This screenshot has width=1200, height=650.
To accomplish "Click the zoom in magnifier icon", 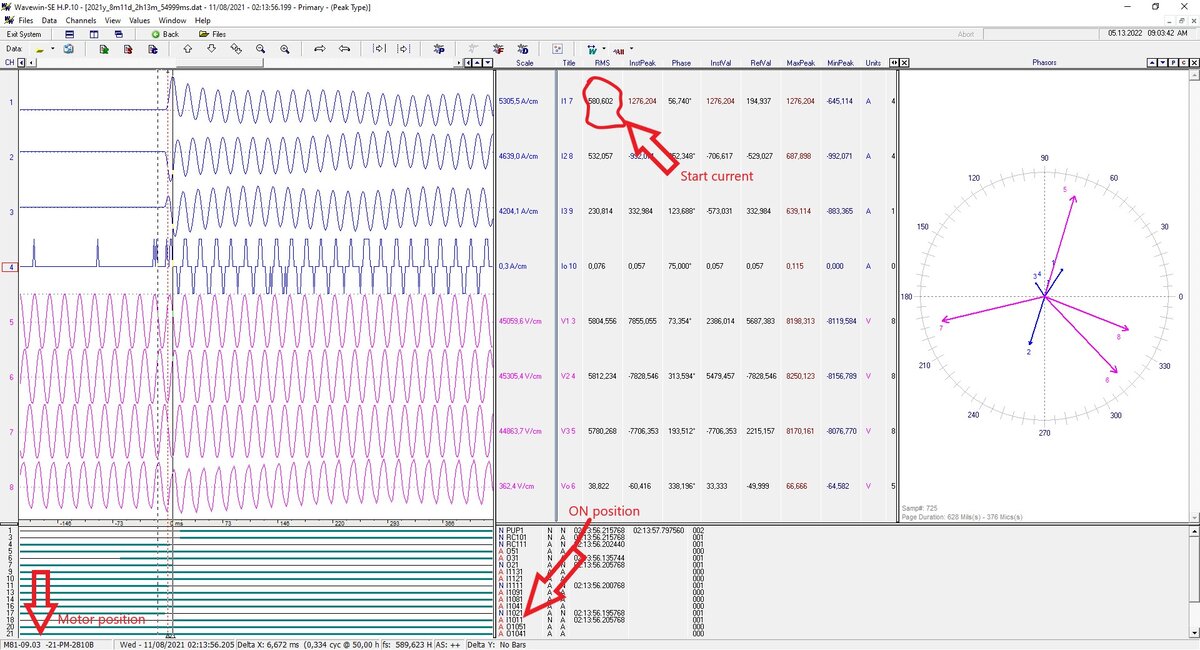I will click(x=284, y=48).
